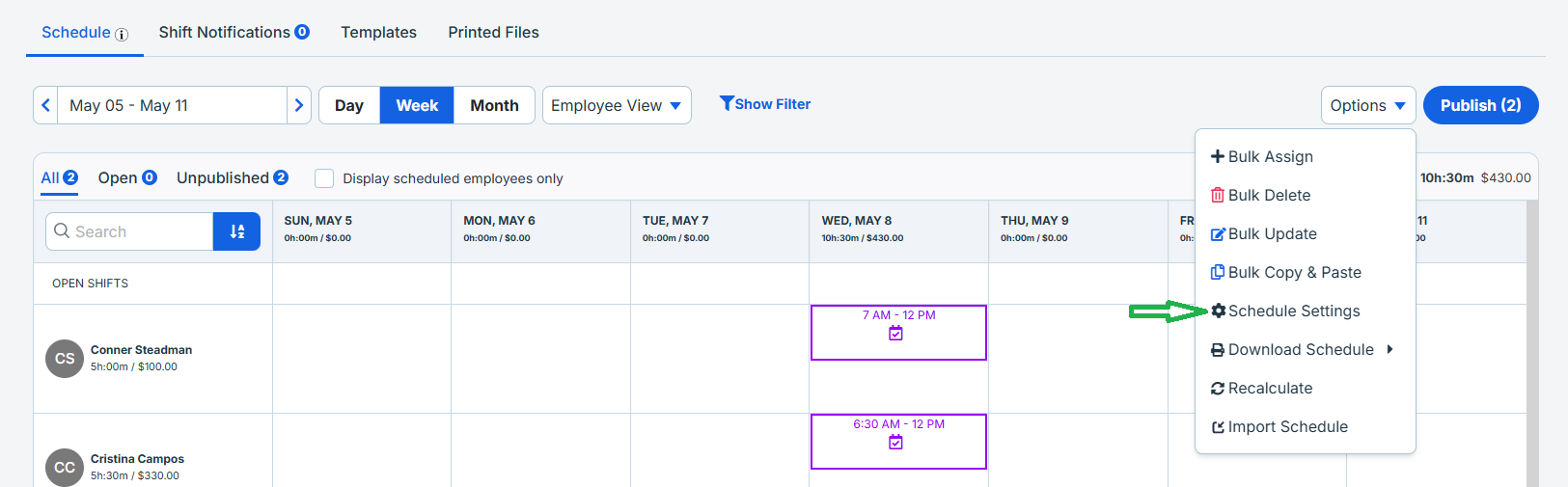Screen dimensions: 1568x487
Task: Click the refresh icon for Recalculate
Action: click(x=1218, y=389)
